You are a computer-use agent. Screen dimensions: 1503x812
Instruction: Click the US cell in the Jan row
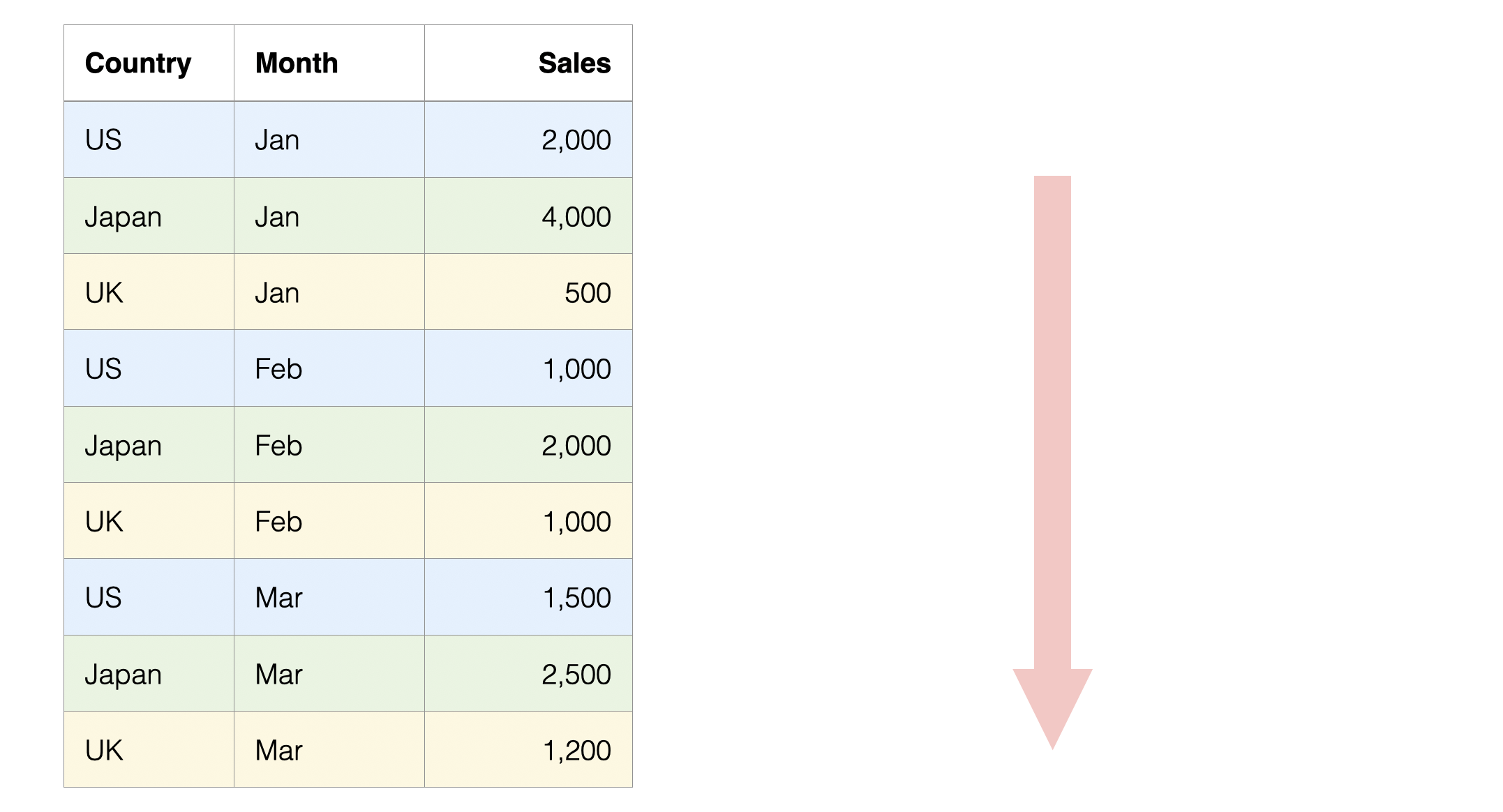coord(103,140)
